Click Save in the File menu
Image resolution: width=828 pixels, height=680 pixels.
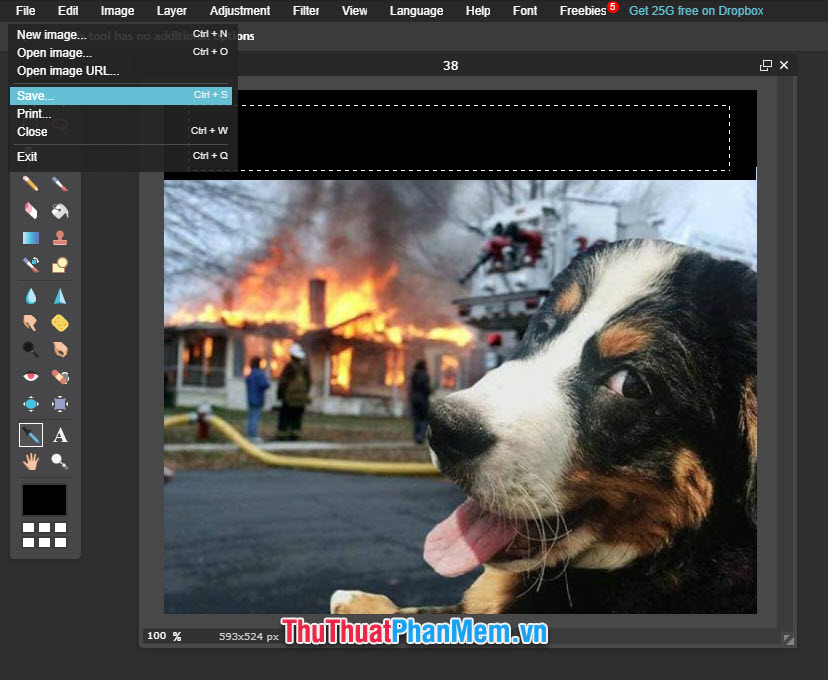[x=33, y=95]
